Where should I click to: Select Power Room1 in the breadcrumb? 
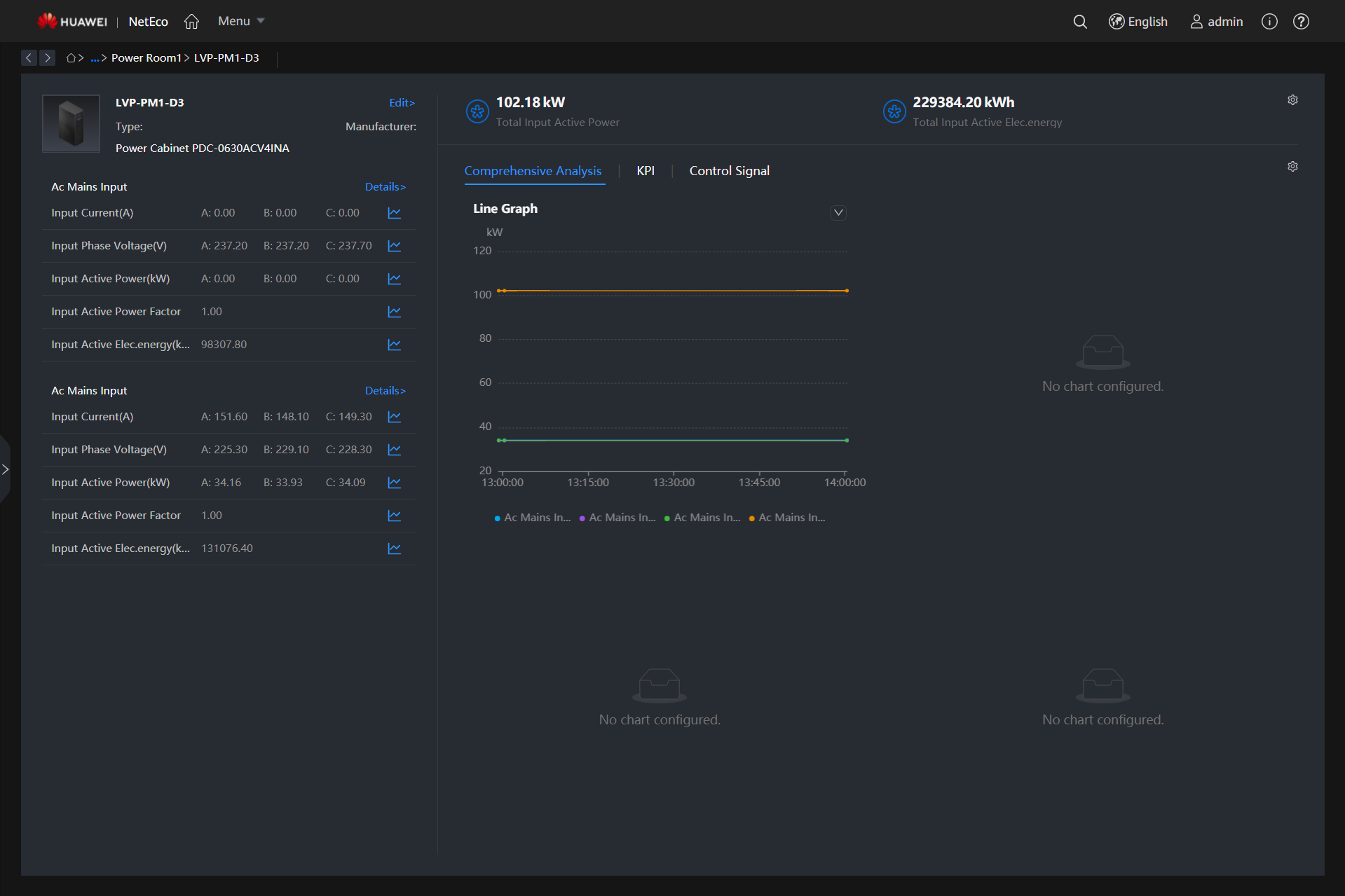(x=147, y=57)
